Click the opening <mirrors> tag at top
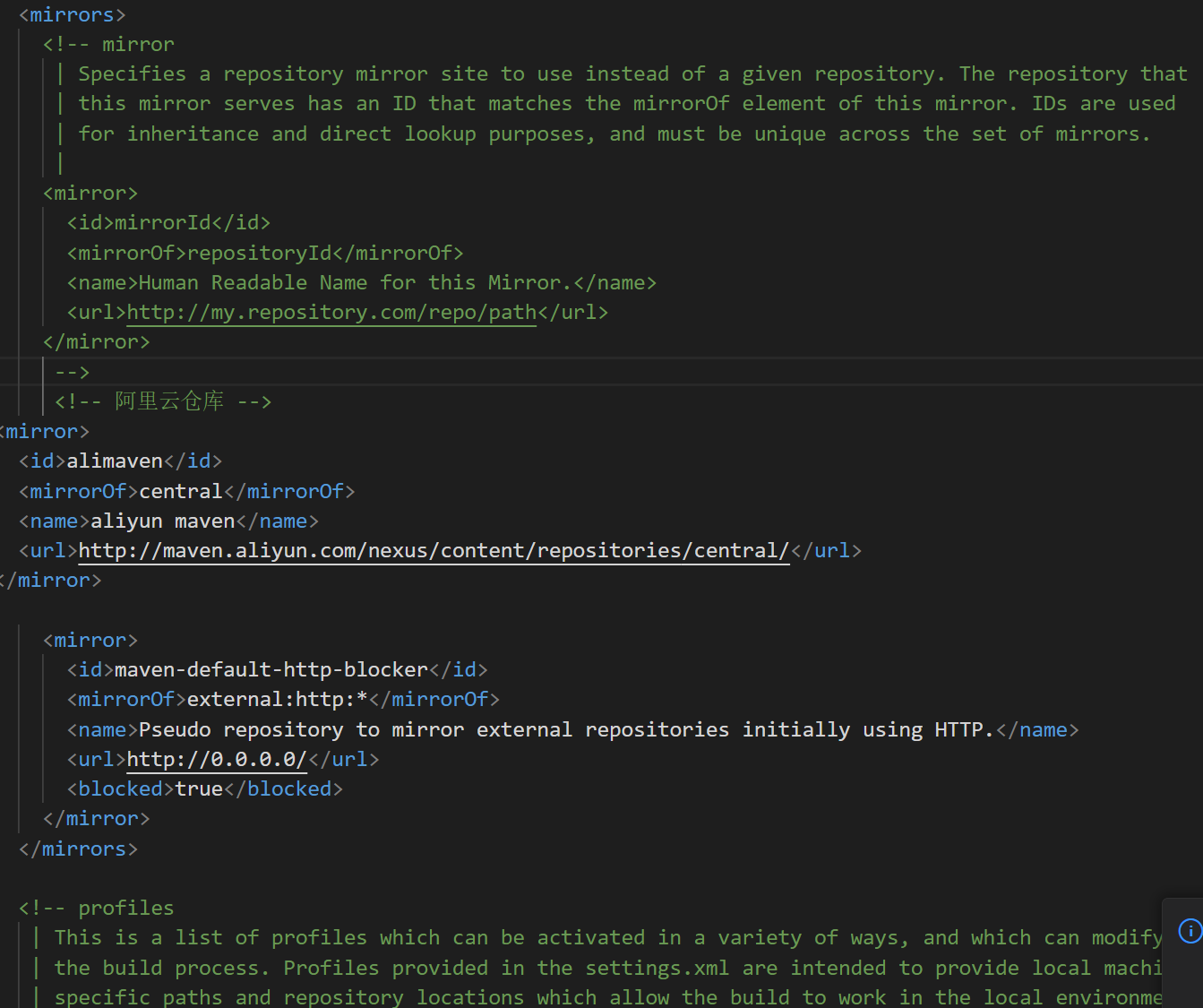The width and height of the screenshot is (1203, 1008). [x=73, y=15]
